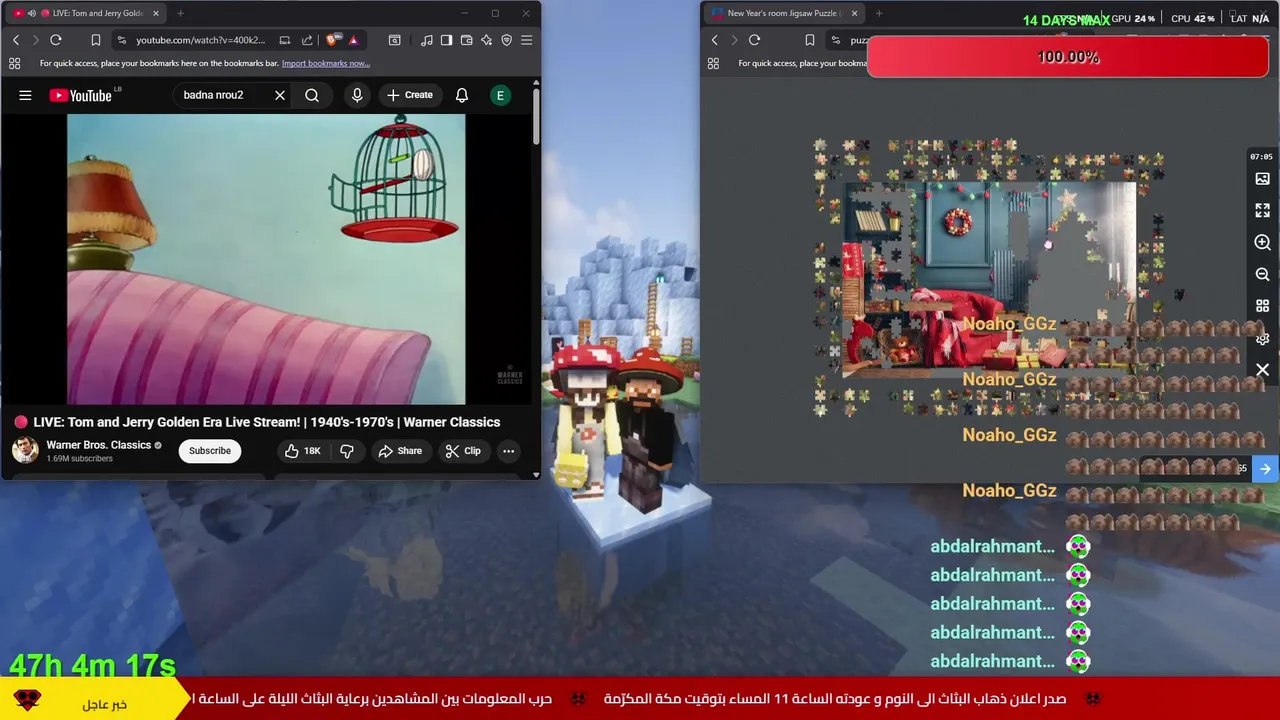Like the video showing 18K likes

303,451
